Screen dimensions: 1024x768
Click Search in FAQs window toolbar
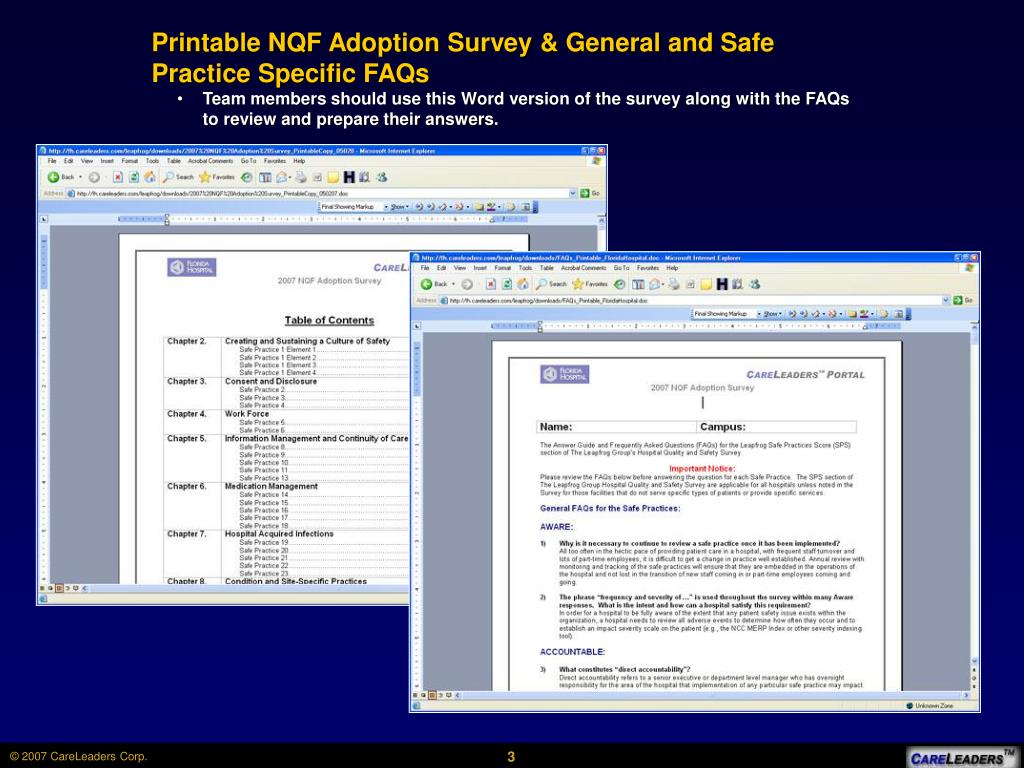click(551, 284)
